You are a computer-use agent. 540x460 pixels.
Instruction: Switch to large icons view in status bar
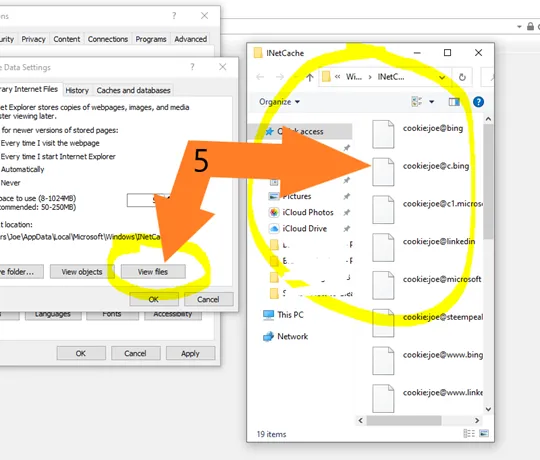[484, 433]
